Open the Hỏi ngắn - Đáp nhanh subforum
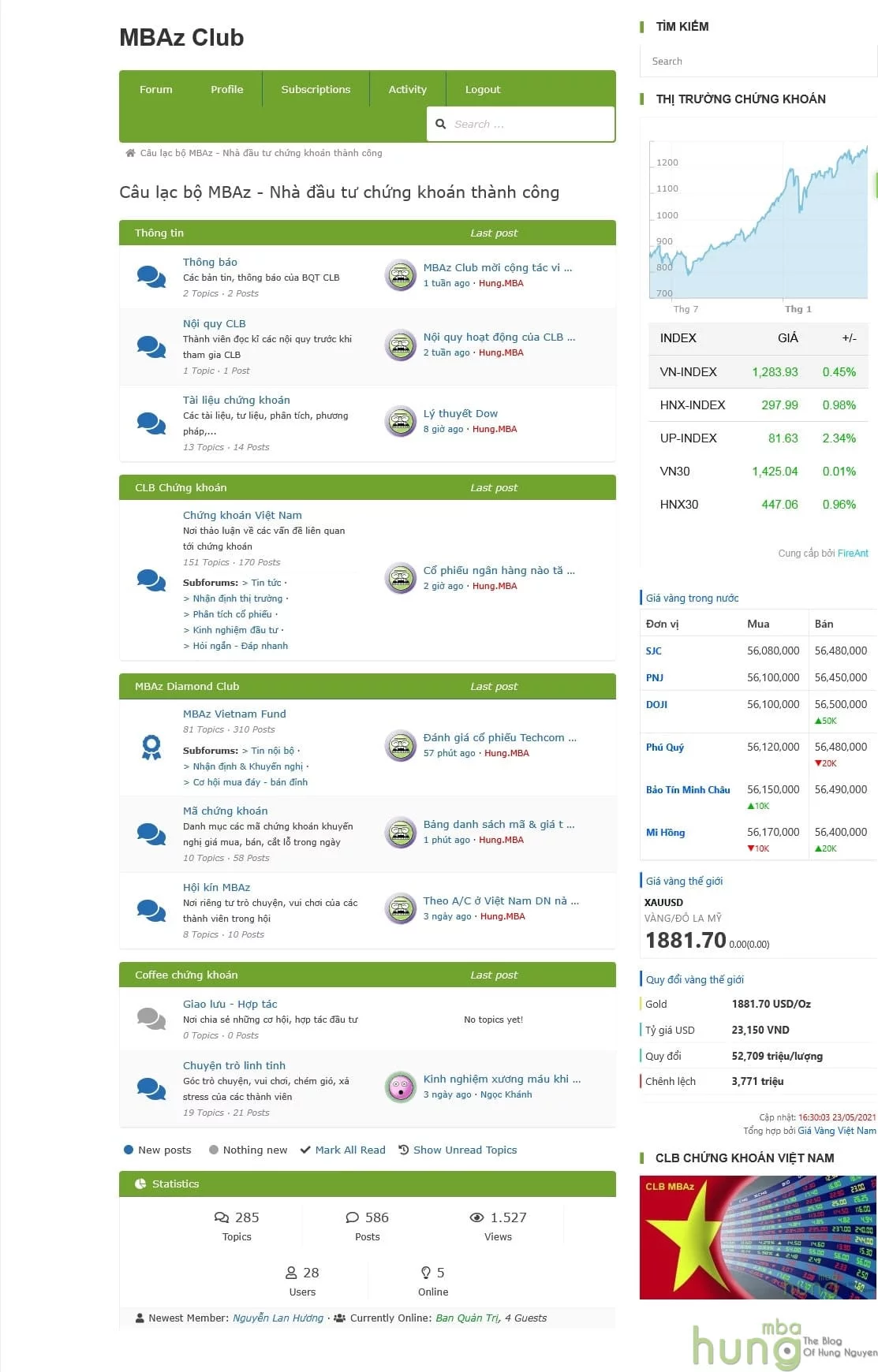This screenshot has width=878, height=1372. click(x=240, y=646)
